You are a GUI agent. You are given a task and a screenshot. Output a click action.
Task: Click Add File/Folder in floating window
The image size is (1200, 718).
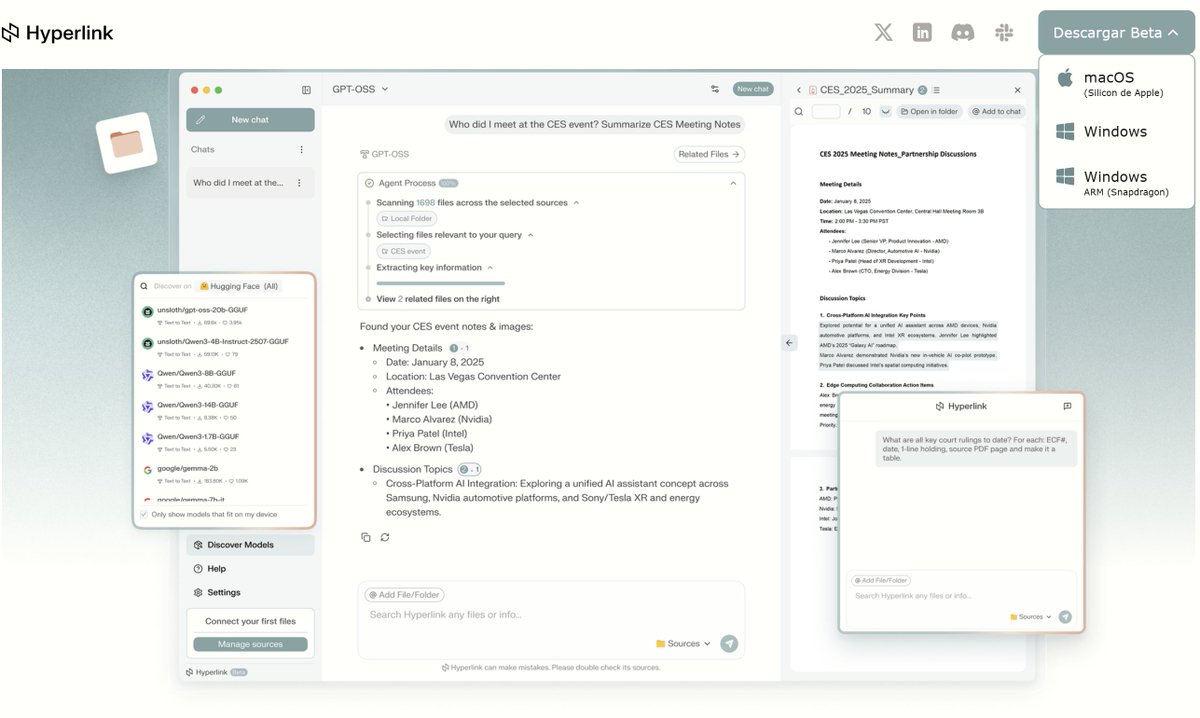(x=882, y=580)
